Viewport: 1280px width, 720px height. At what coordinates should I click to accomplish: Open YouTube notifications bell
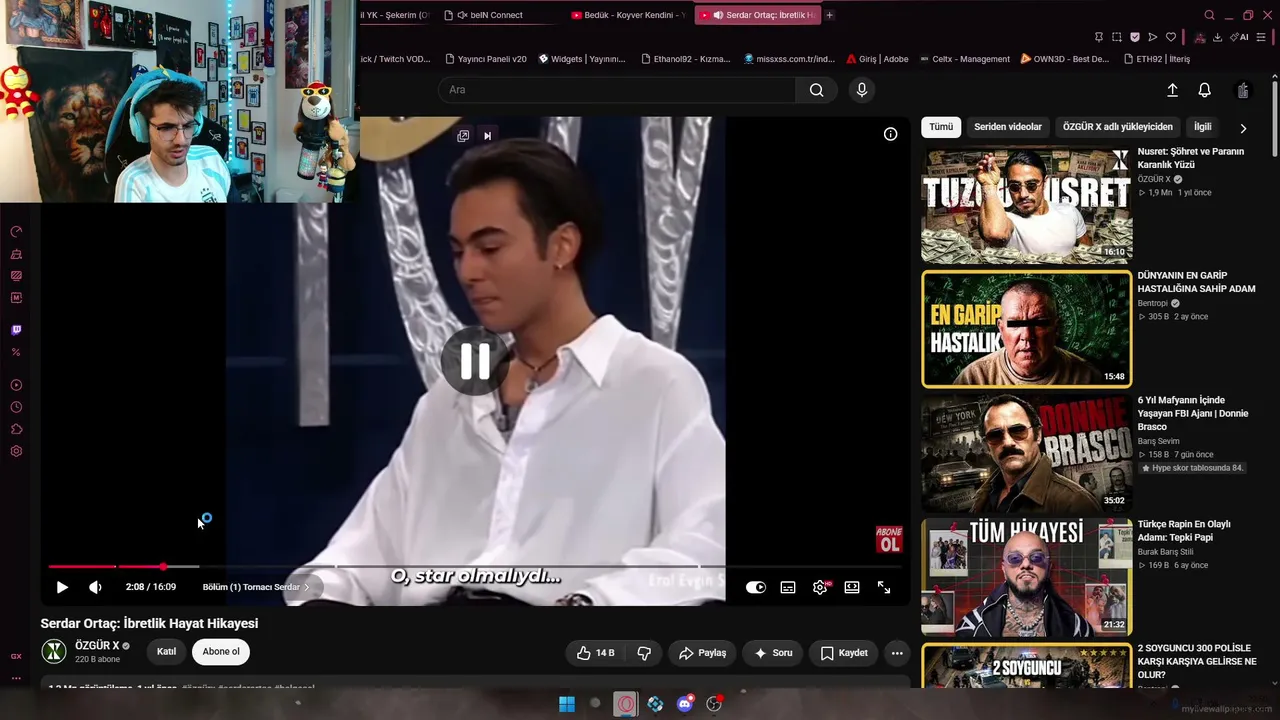point(1205,90)
